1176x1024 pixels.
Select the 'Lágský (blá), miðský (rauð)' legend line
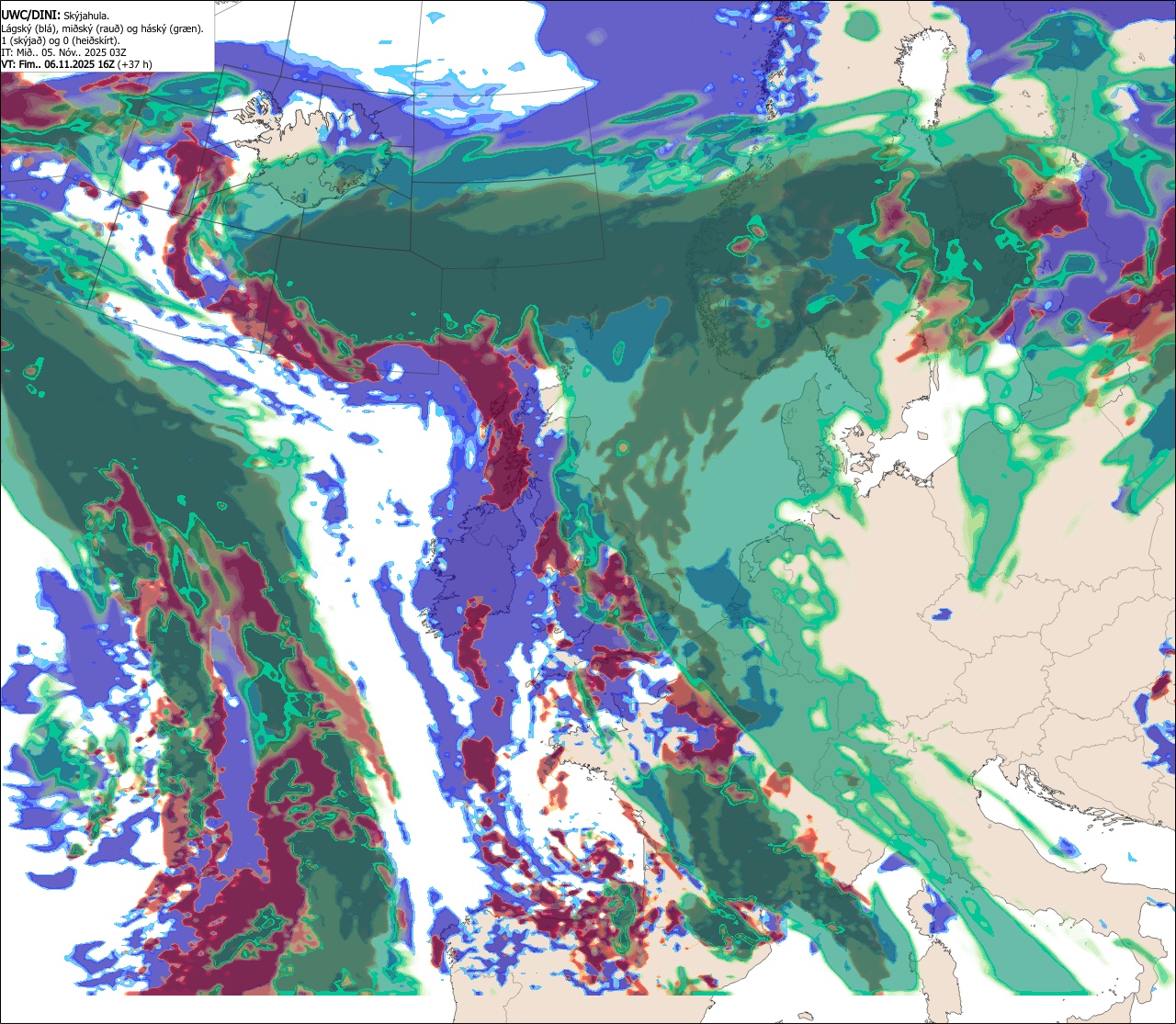(x=103, y=28)
